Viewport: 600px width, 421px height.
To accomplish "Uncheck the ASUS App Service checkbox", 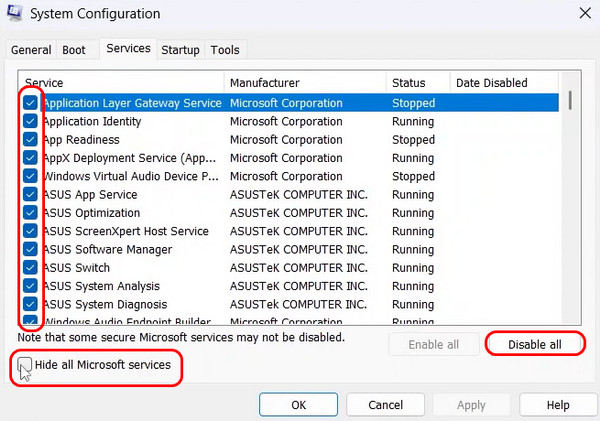I will (30, 194).
